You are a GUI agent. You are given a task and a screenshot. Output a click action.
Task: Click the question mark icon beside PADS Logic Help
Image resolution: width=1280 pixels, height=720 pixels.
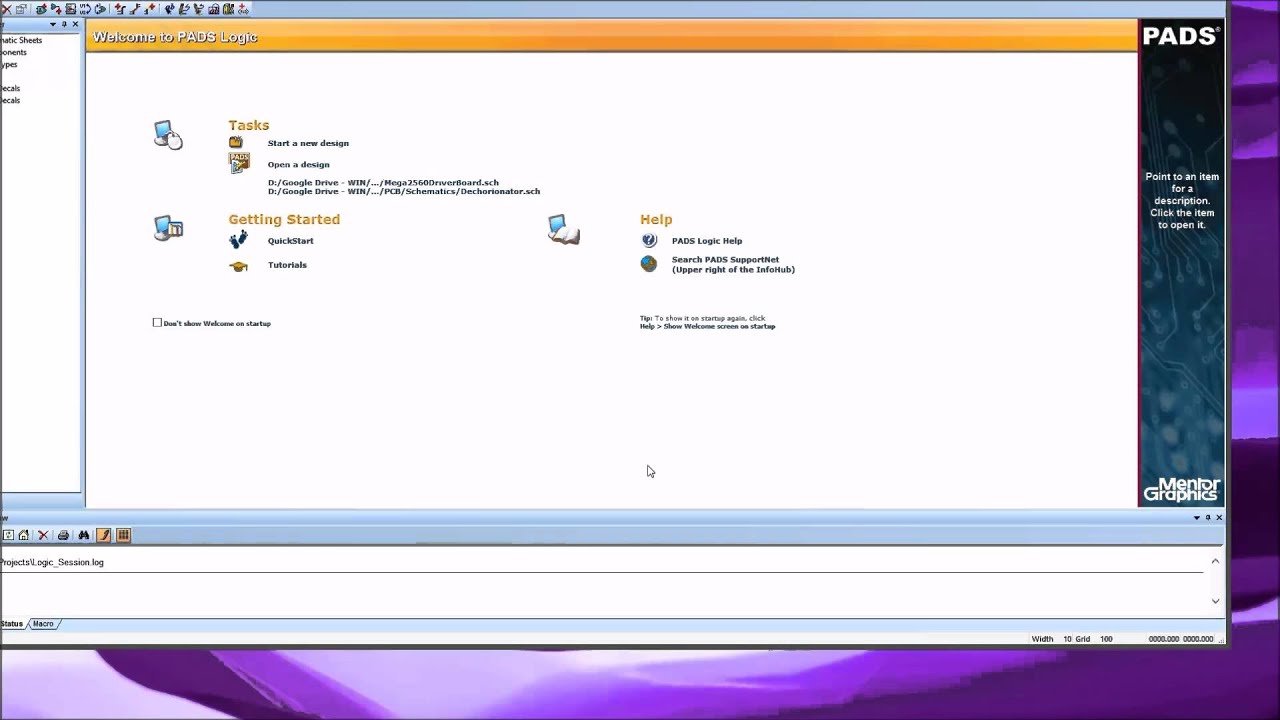(649, 240)
